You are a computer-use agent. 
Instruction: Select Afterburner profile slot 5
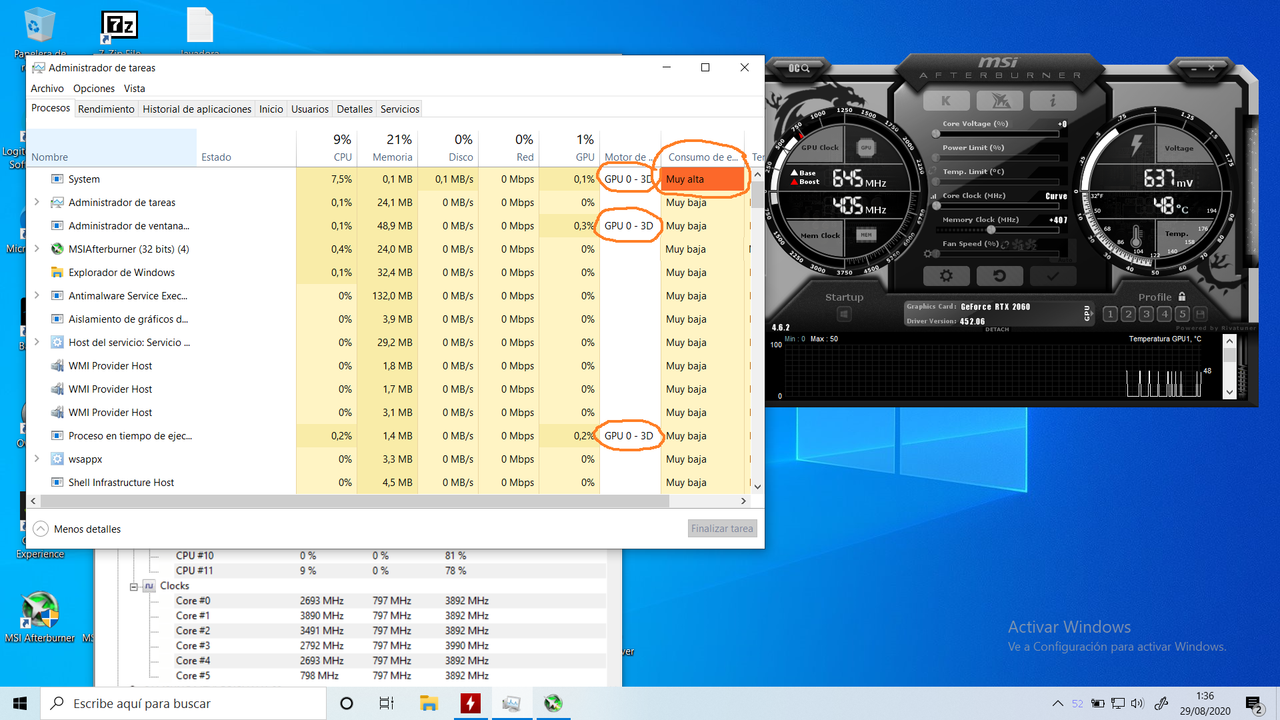1182,314
